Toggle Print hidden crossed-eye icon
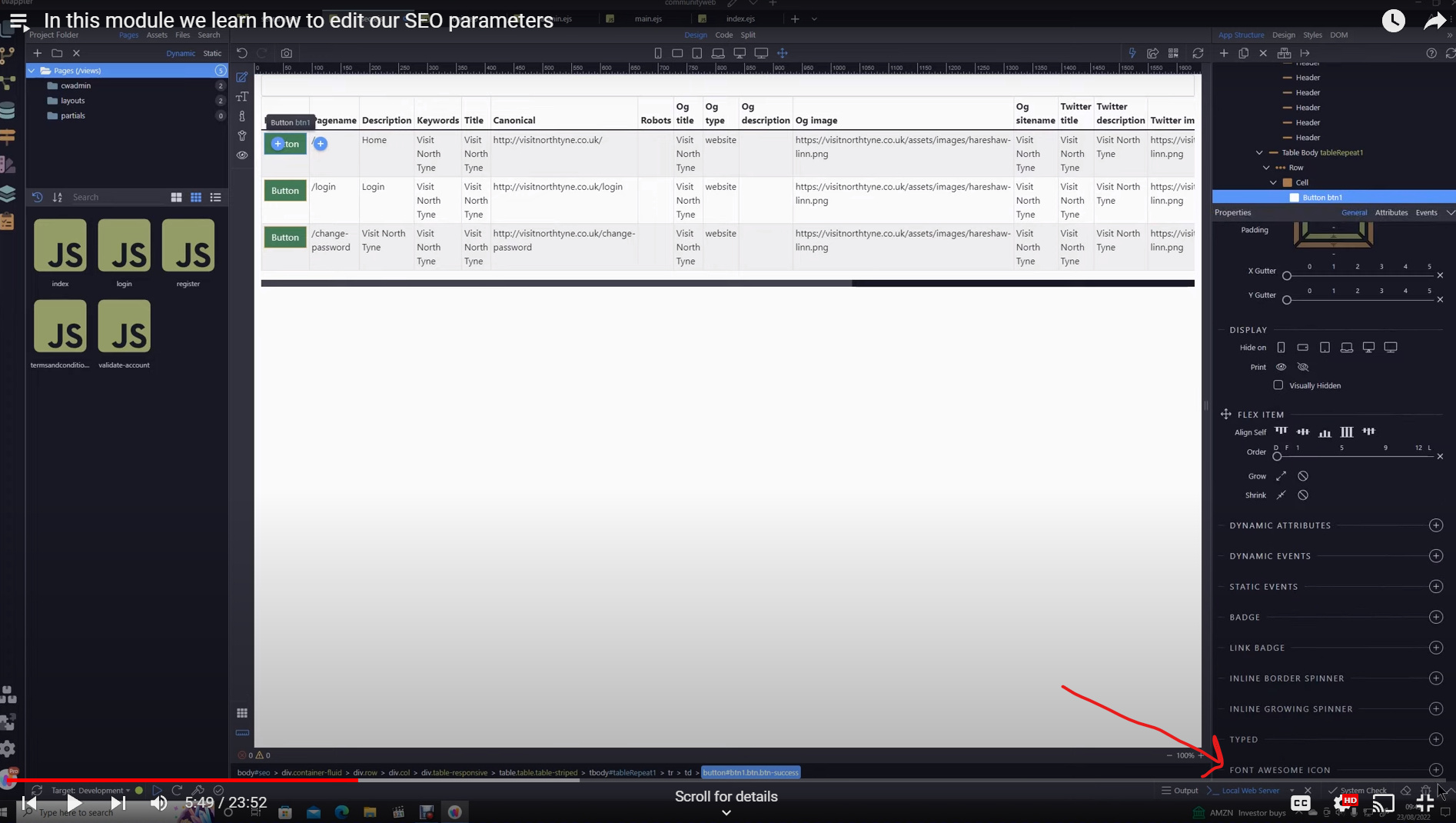1456x823 pixels. point(1302,367)
